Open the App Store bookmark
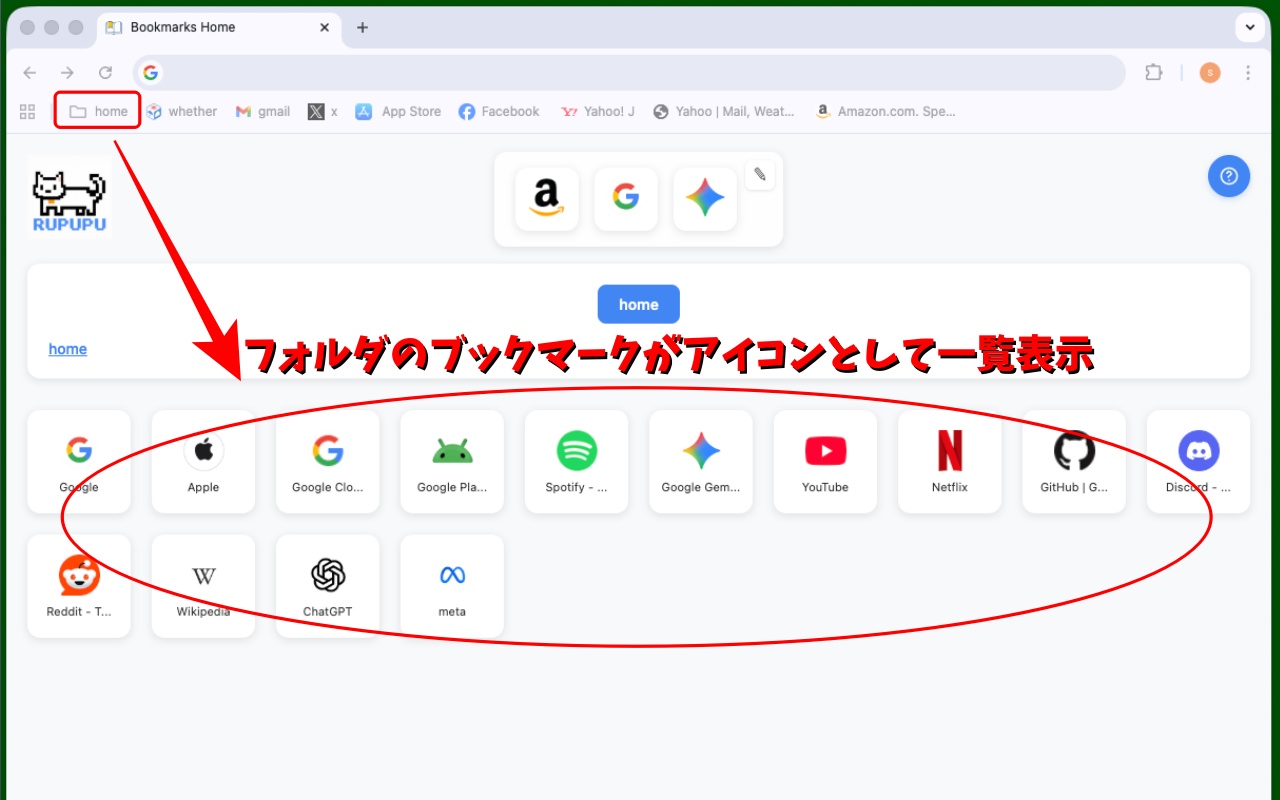 click(398, 111)
